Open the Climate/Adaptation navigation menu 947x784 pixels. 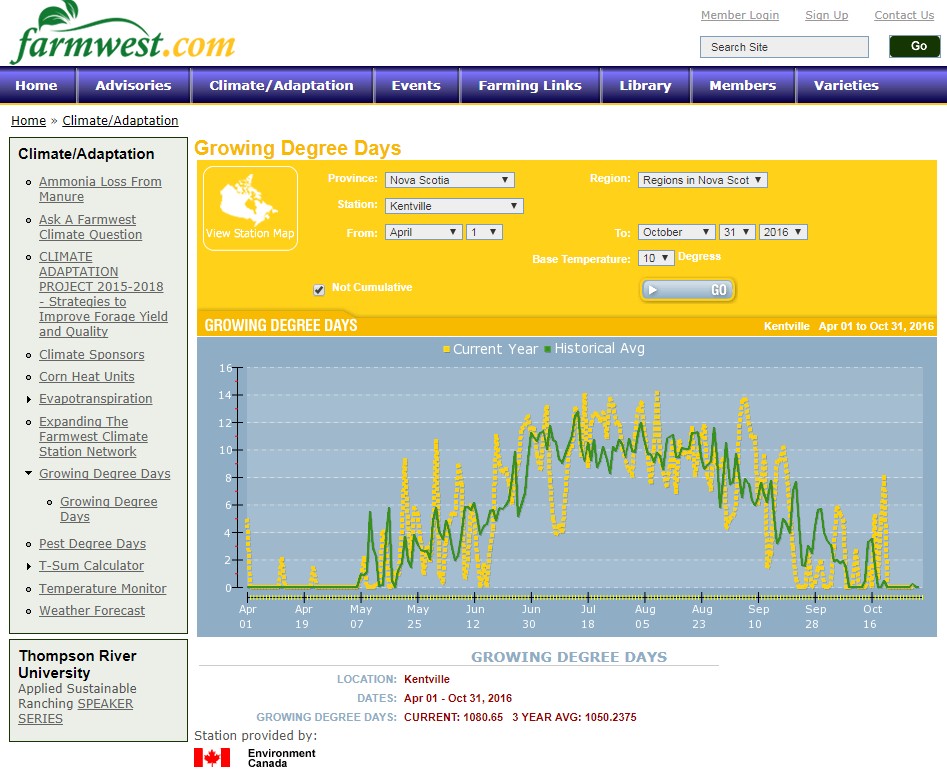tap(281, 86)
